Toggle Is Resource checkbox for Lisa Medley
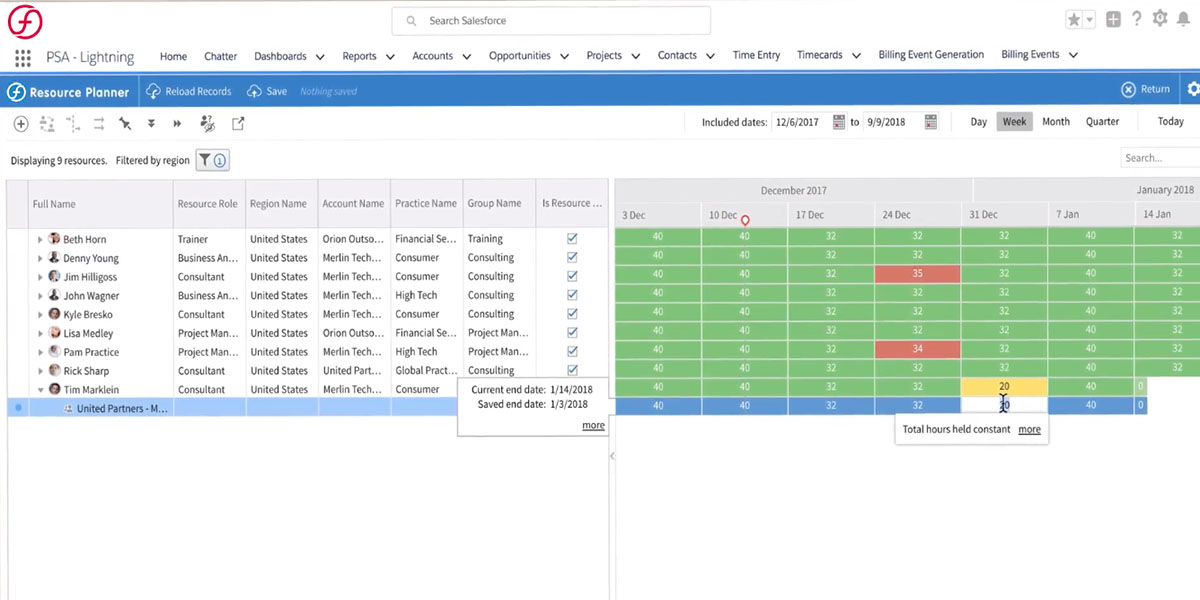The width and height of the screenshot is (1200, 600). 572,333
